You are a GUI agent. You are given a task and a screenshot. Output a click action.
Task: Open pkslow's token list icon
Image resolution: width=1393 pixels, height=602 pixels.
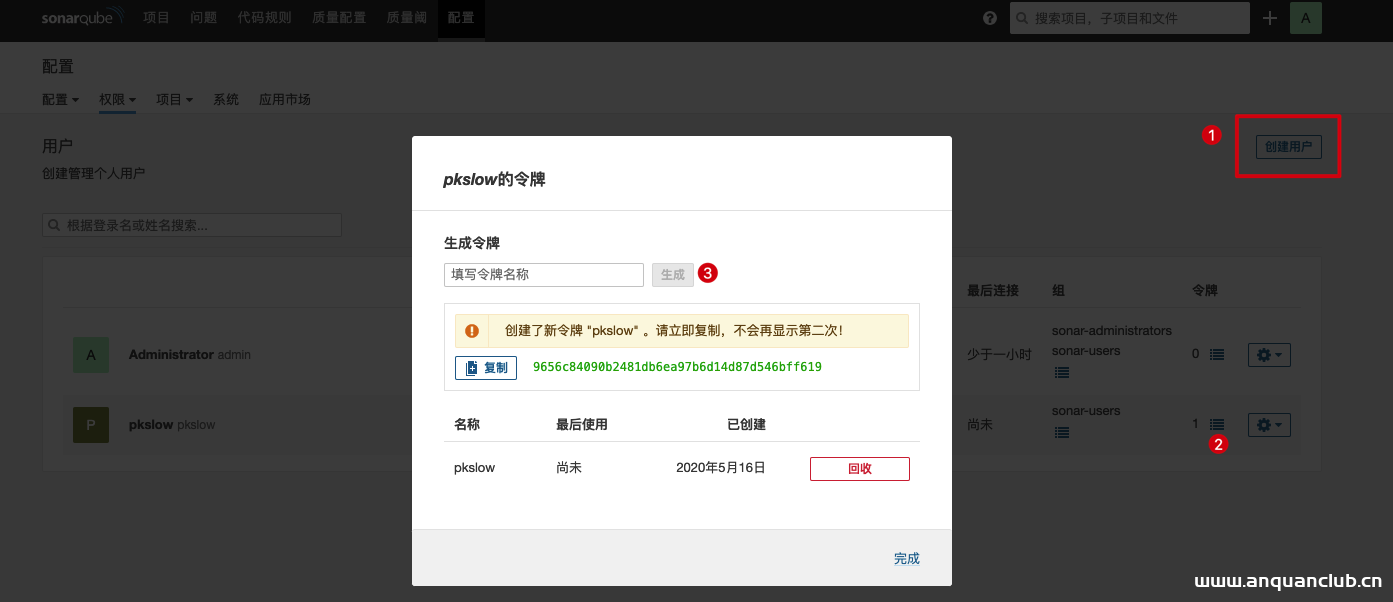(1217, 424)
